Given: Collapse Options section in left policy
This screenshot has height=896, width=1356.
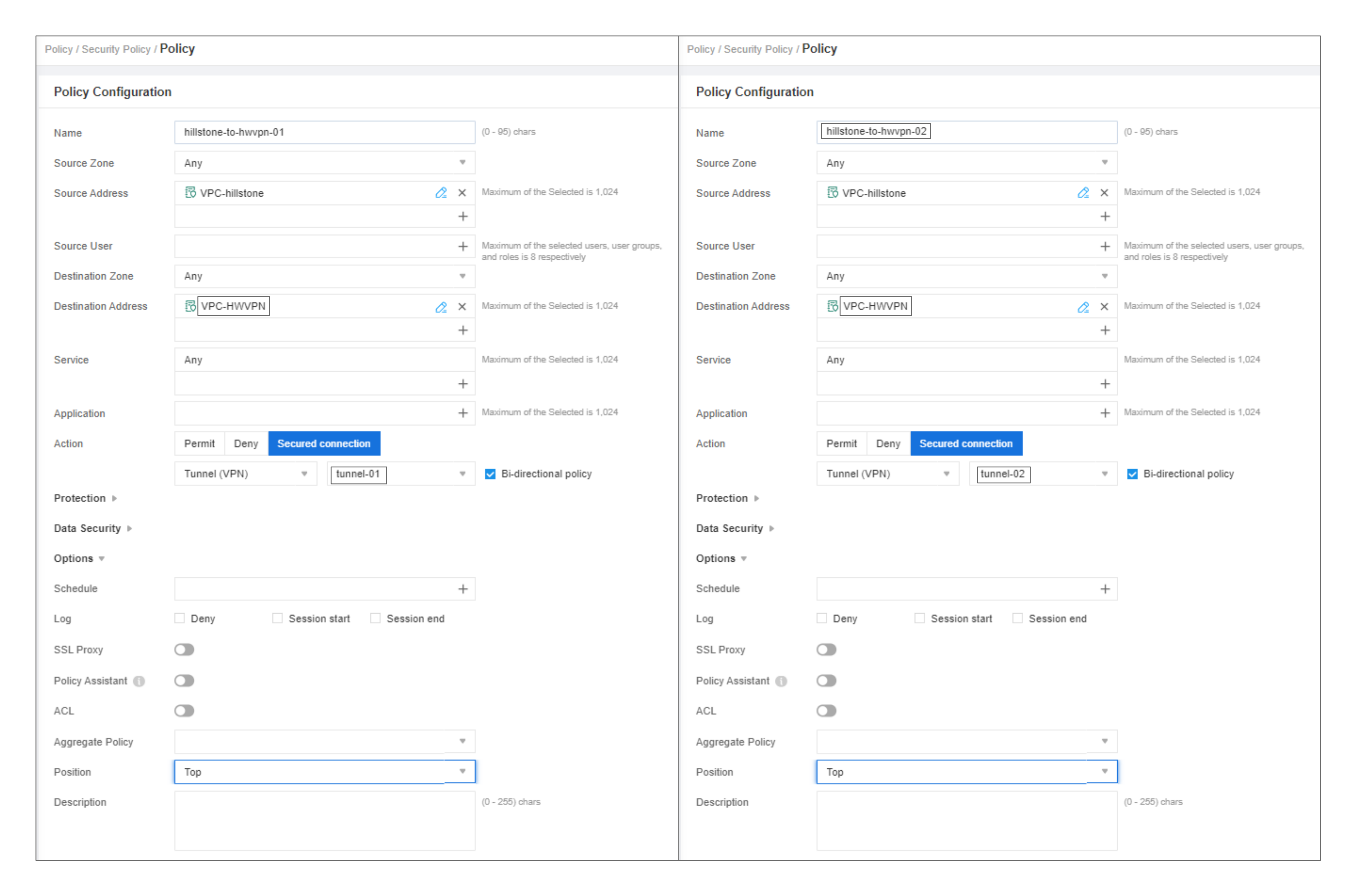Looking at the screenshot, I should tap(80, 559).
